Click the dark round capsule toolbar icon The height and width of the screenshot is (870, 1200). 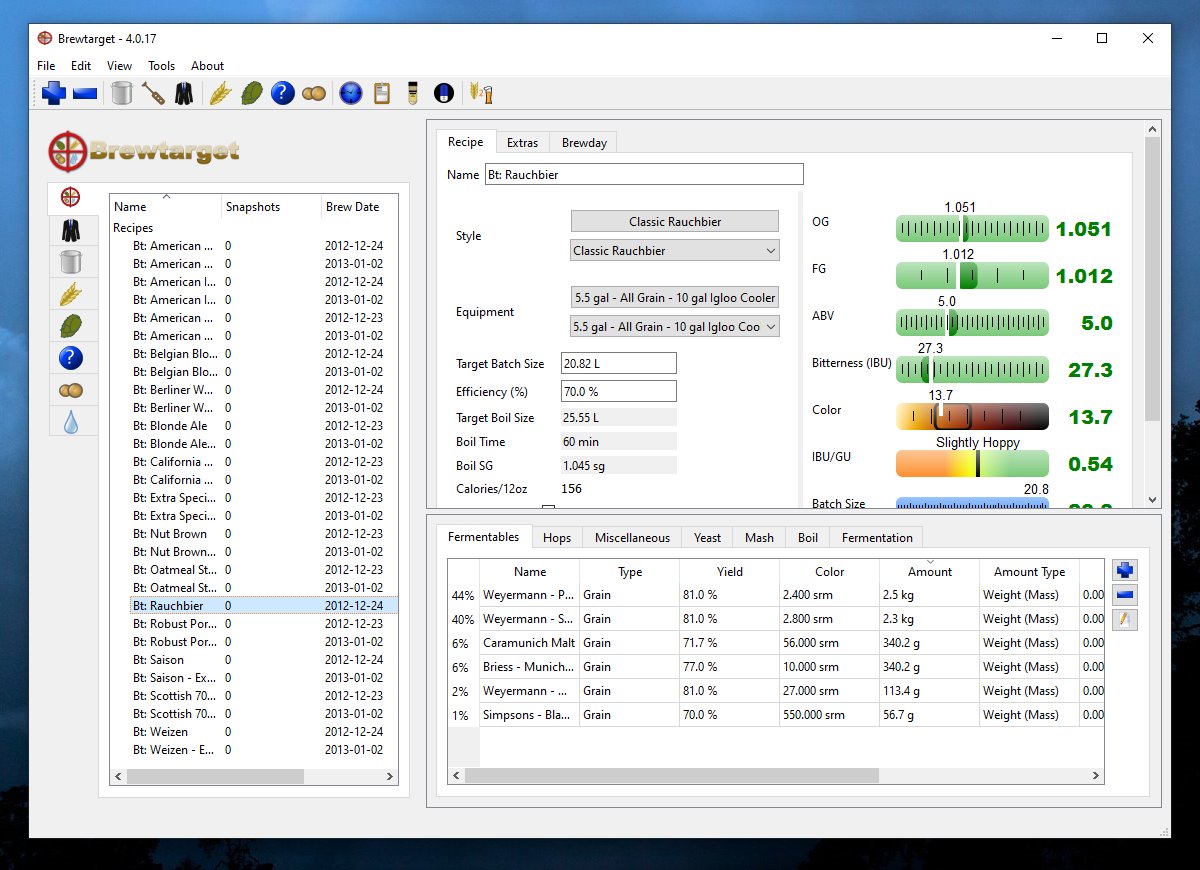point(443,93)
